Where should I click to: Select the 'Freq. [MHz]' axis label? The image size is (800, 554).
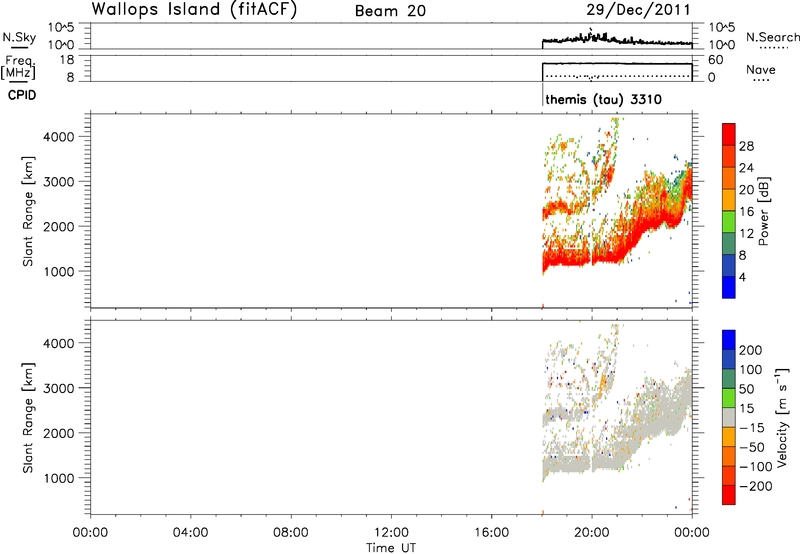(x=20, y=67)
